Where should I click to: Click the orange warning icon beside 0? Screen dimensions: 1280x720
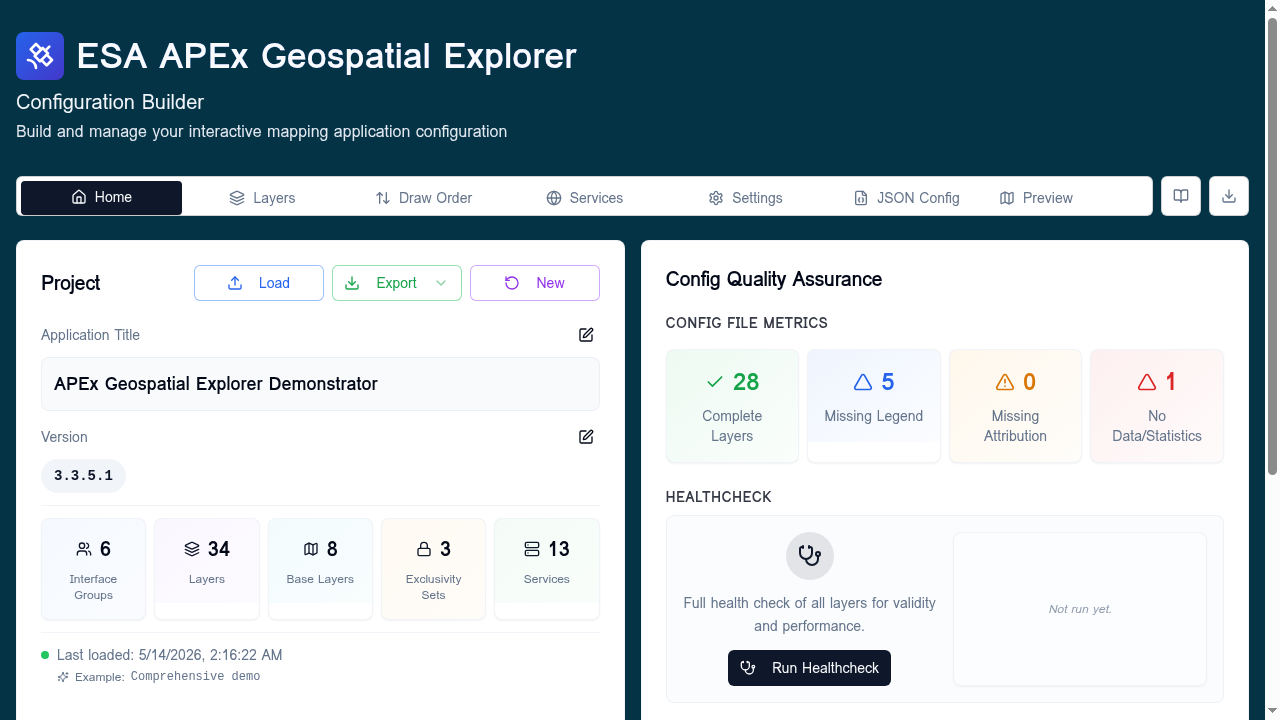pyautogui.click(x=1005, y=382)
